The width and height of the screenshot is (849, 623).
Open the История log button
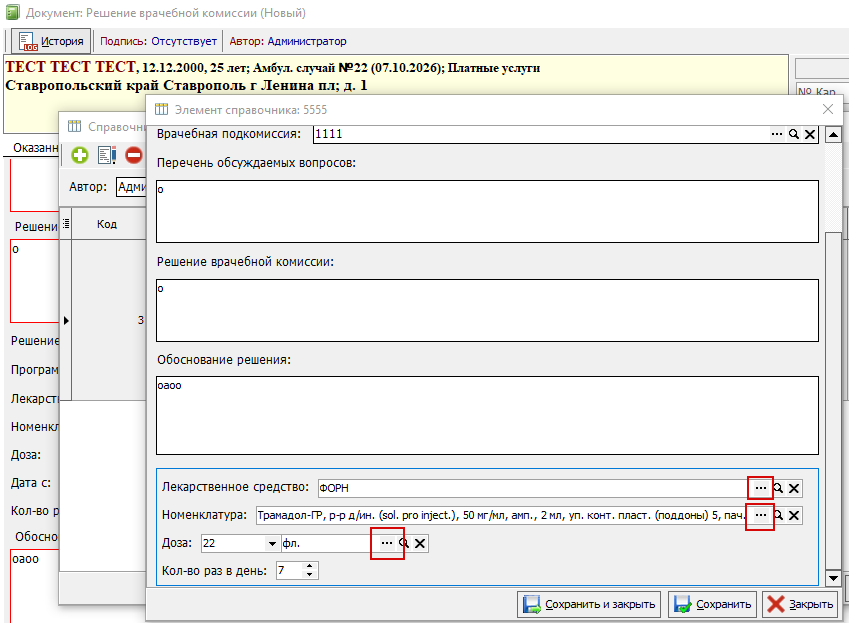pyautogui.click(x=51, y=41)
